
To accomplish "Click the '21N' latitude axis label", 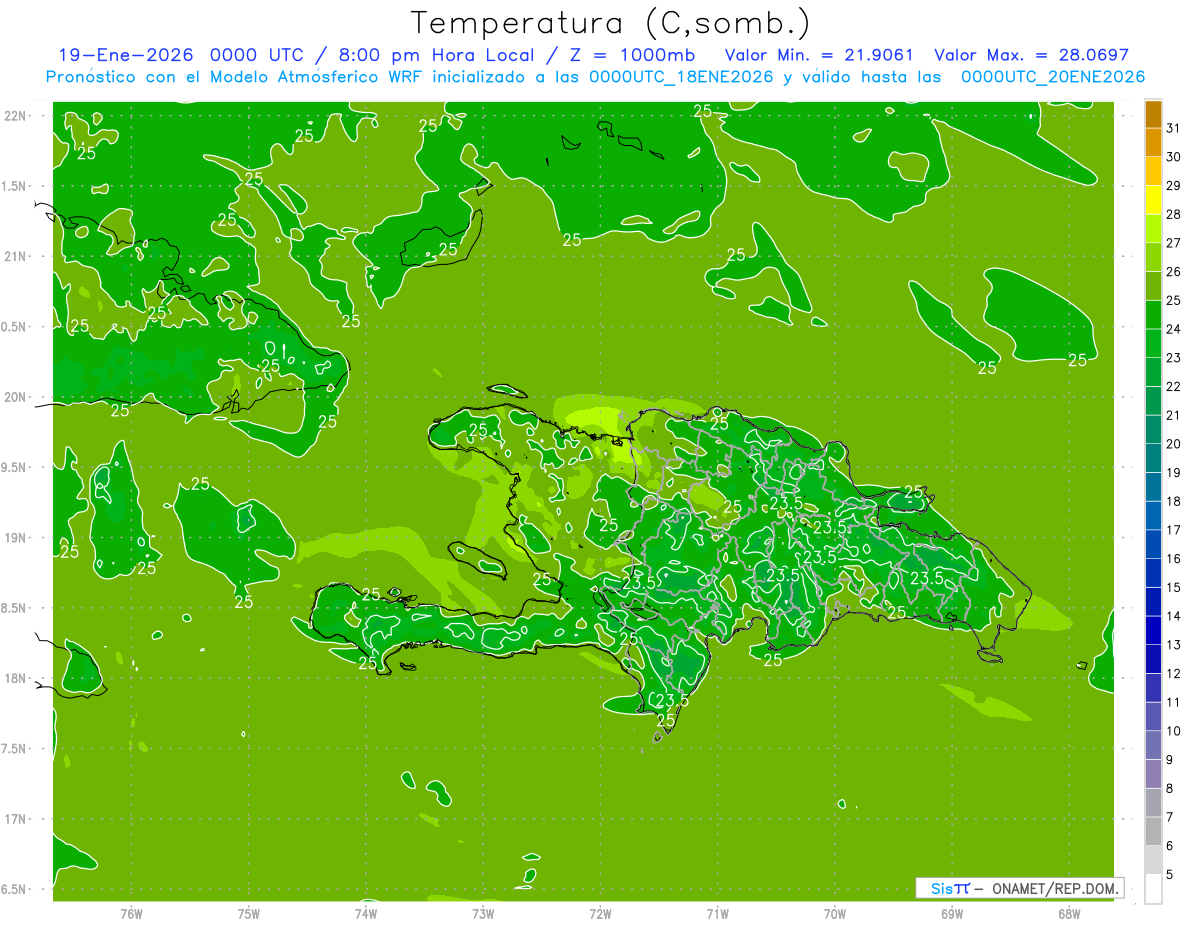I will (x=17, y=256).
